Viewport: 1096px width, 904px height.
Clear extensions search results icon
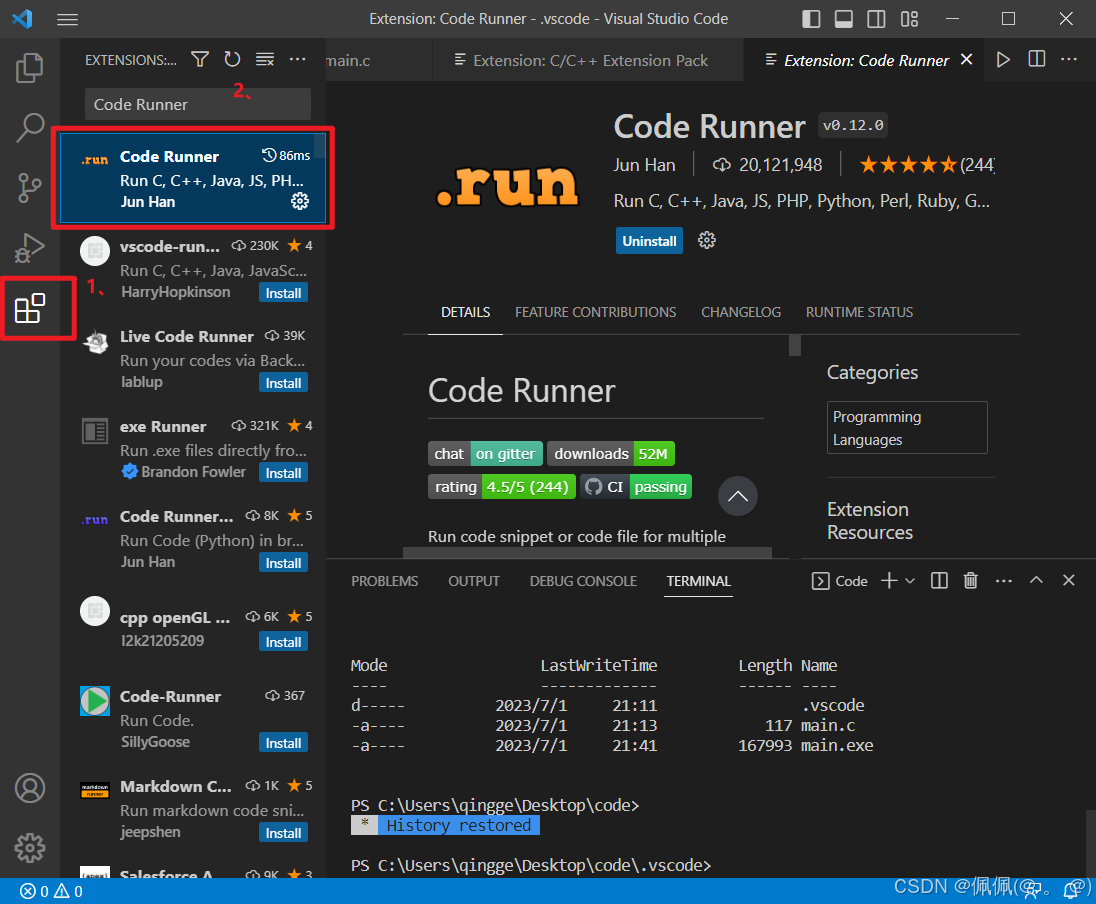(x=264, y=59)
